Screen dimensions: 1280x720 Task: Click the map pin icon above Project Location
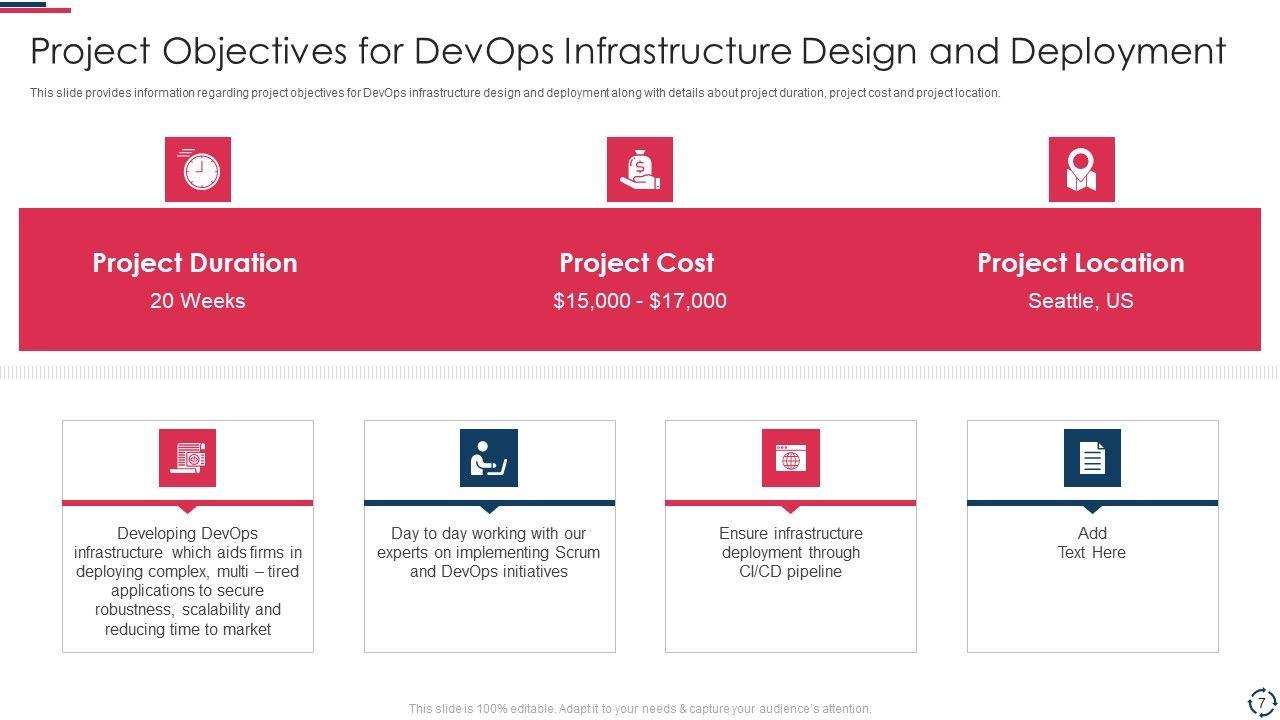pyautogui.click(x=1081, y=169)
